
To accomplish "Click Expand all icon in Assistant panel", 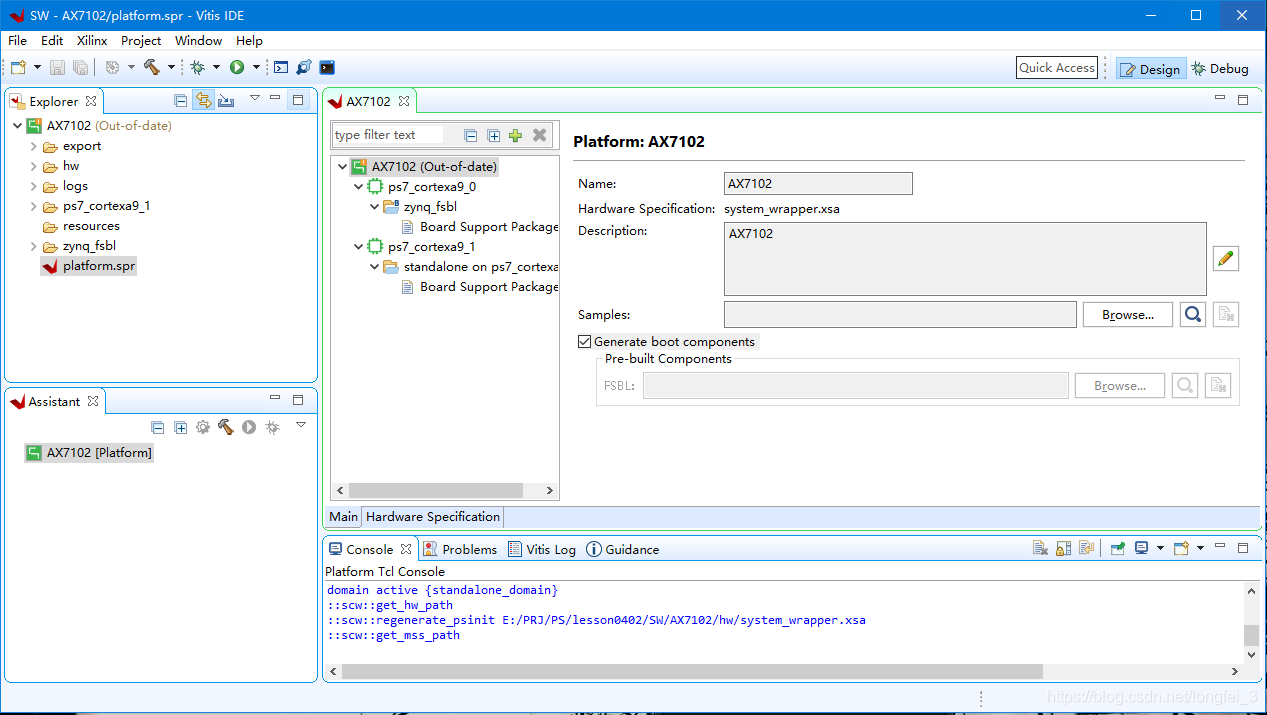I will pyautogui.click(x=180, y=427).
